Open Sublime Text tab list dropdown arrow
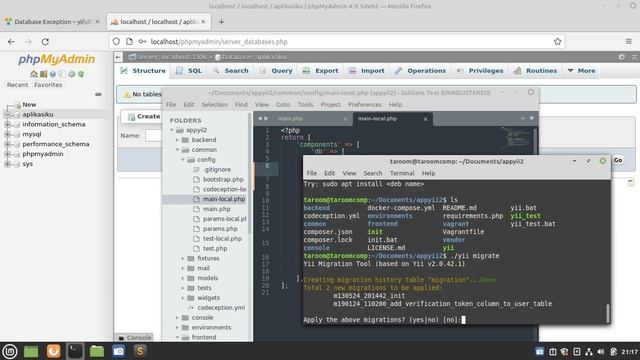 (532, 118)
